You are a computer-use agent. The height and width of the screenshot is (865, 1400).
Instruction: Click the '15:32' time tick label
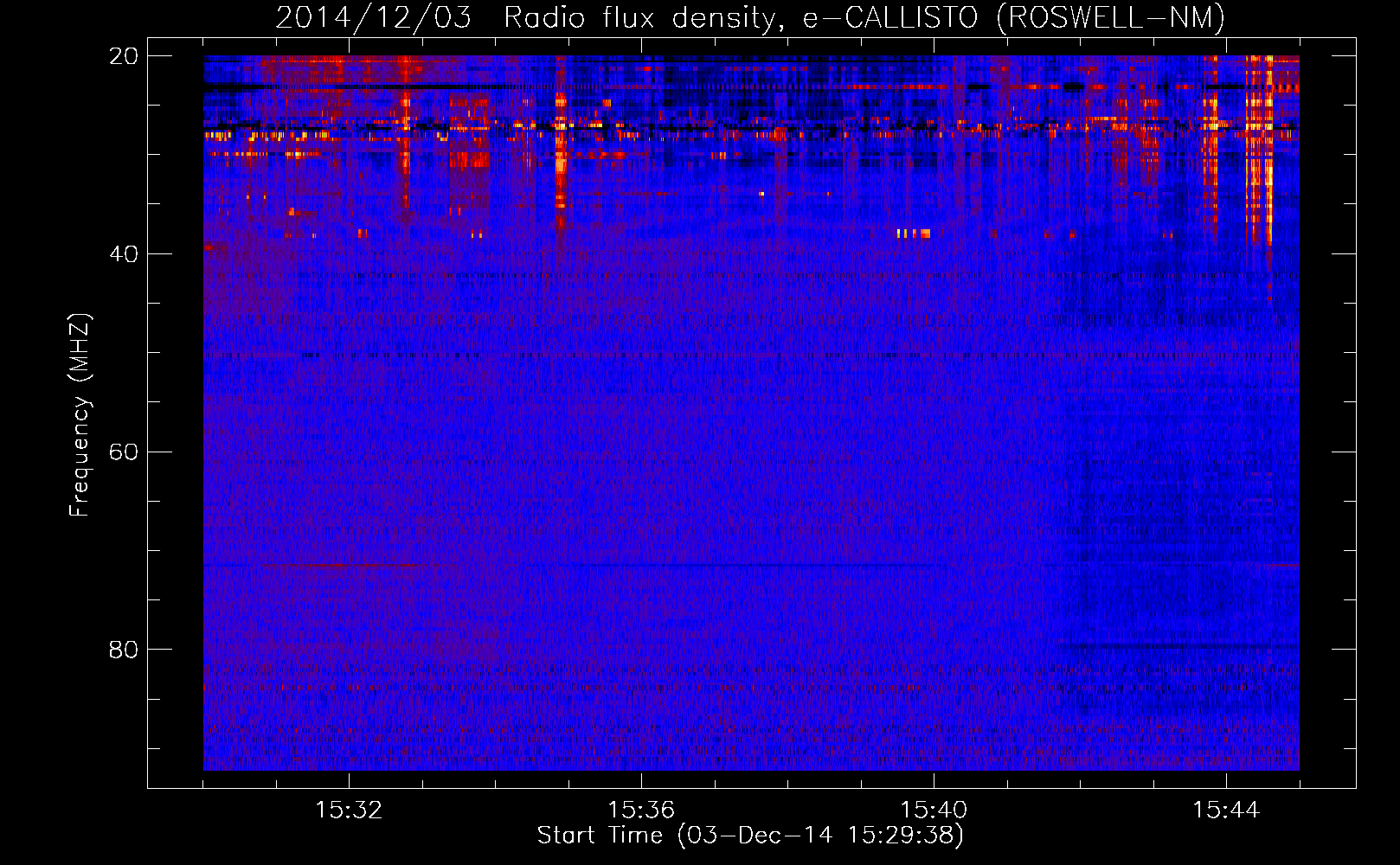click(x=349, y=811)
